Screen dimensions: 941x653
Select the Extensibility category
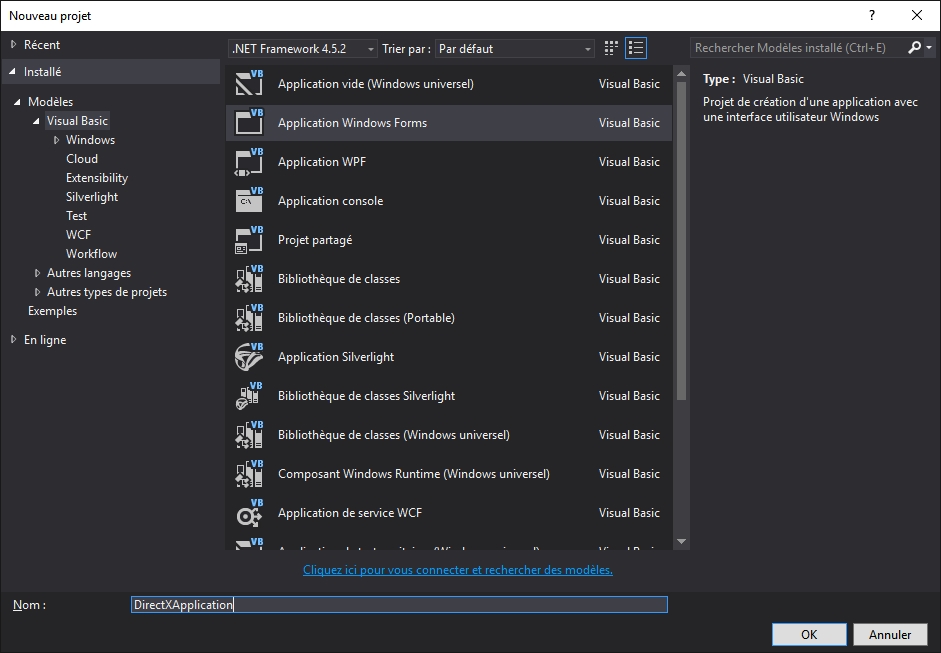(x=97, y=178)
